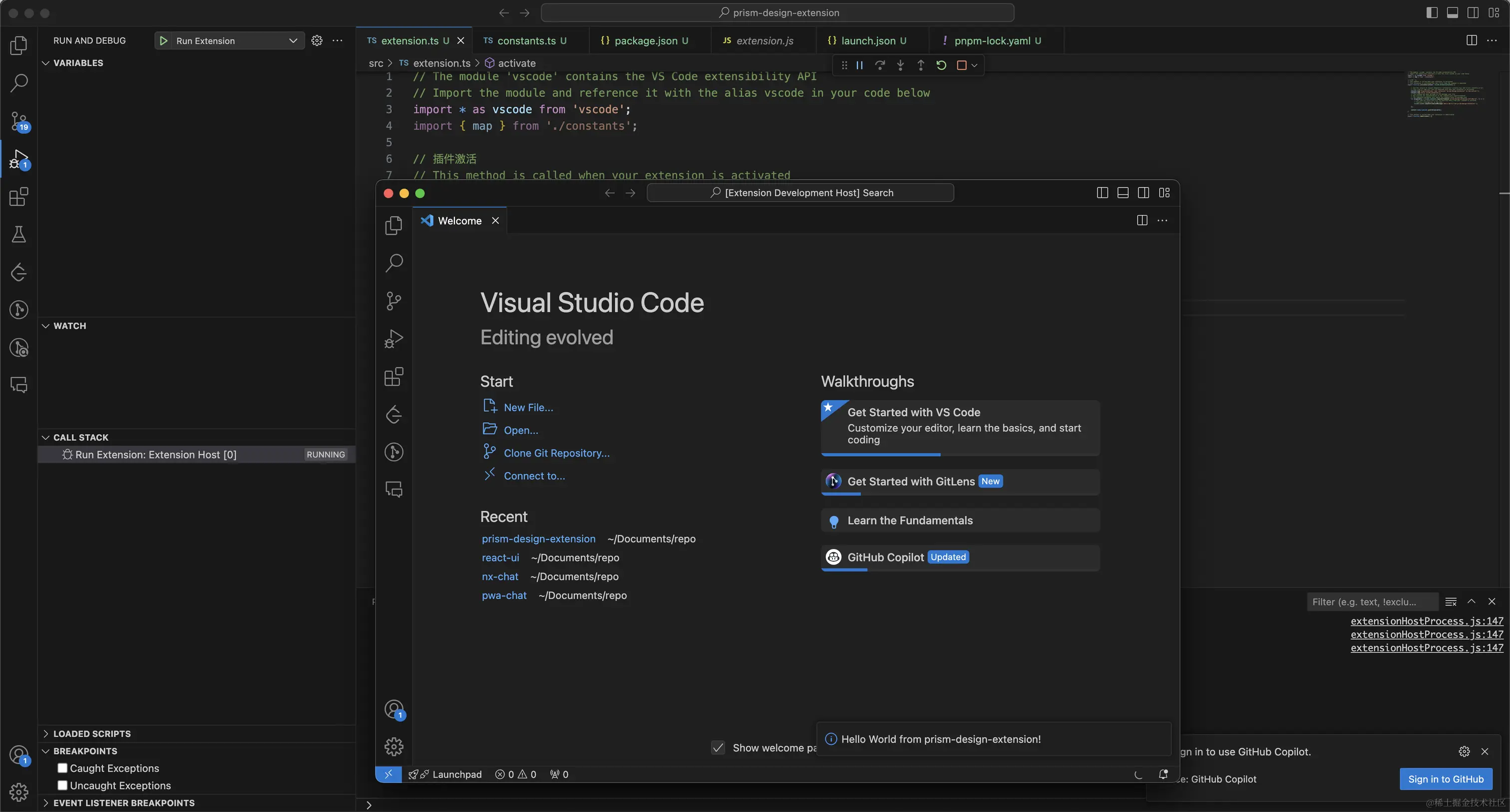
Task: Pause debugging in the debug toolbar
Action: click(x=859, y=65)
